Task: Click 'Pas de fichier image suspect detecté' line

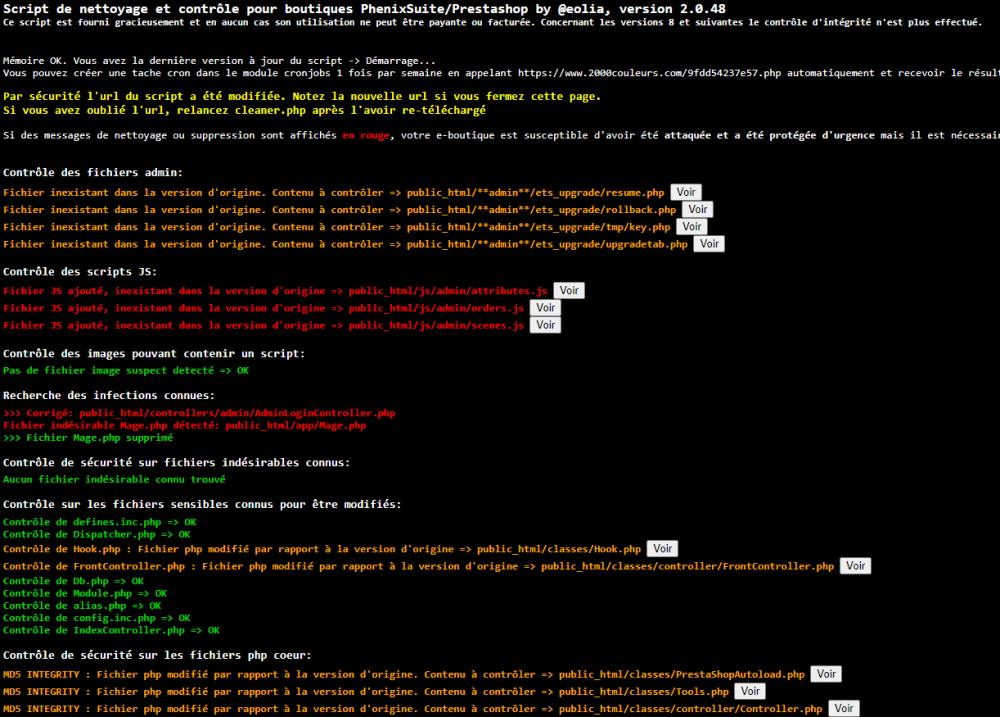Action: (126, 371)
